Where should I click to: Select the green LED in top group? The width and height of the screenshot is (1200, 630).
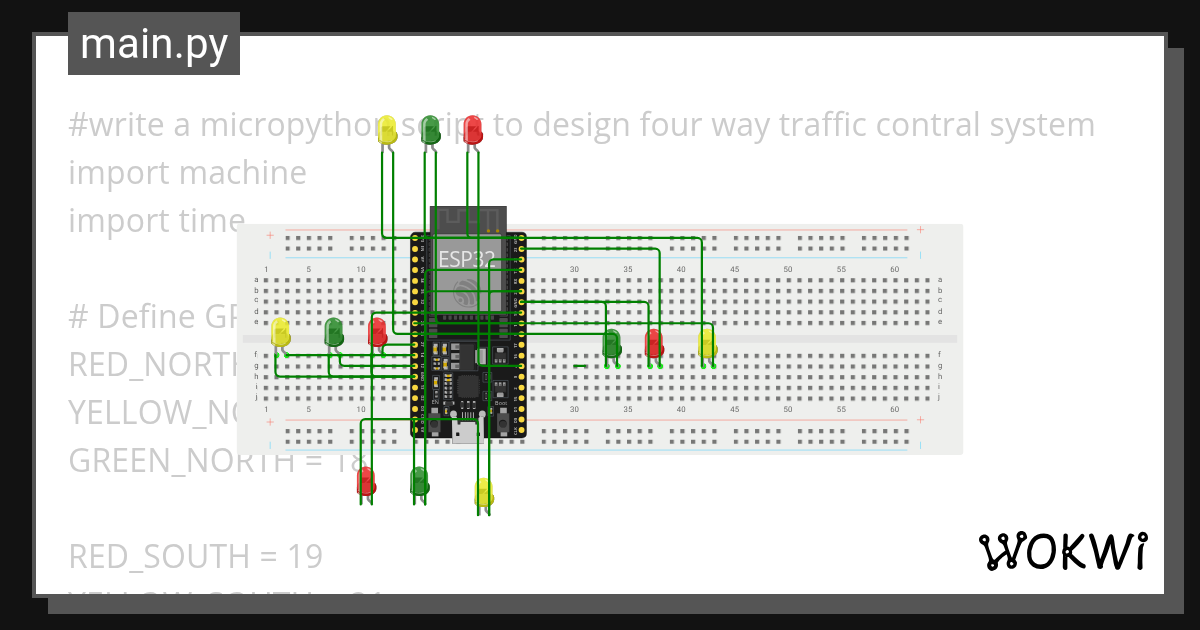pos(430,129)
